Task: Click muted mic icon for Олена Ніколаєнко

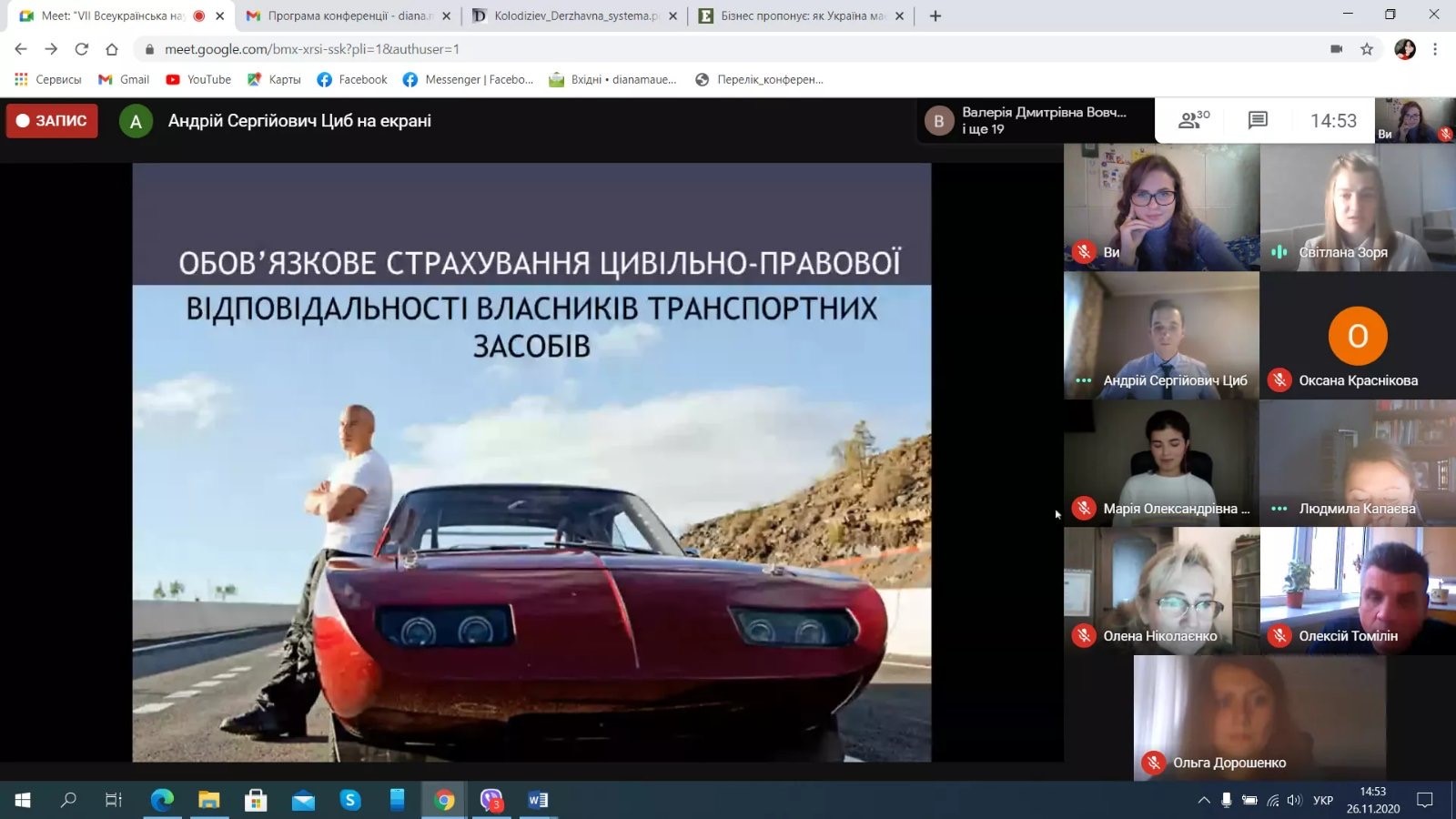Action: click(x=1083, y=636)
